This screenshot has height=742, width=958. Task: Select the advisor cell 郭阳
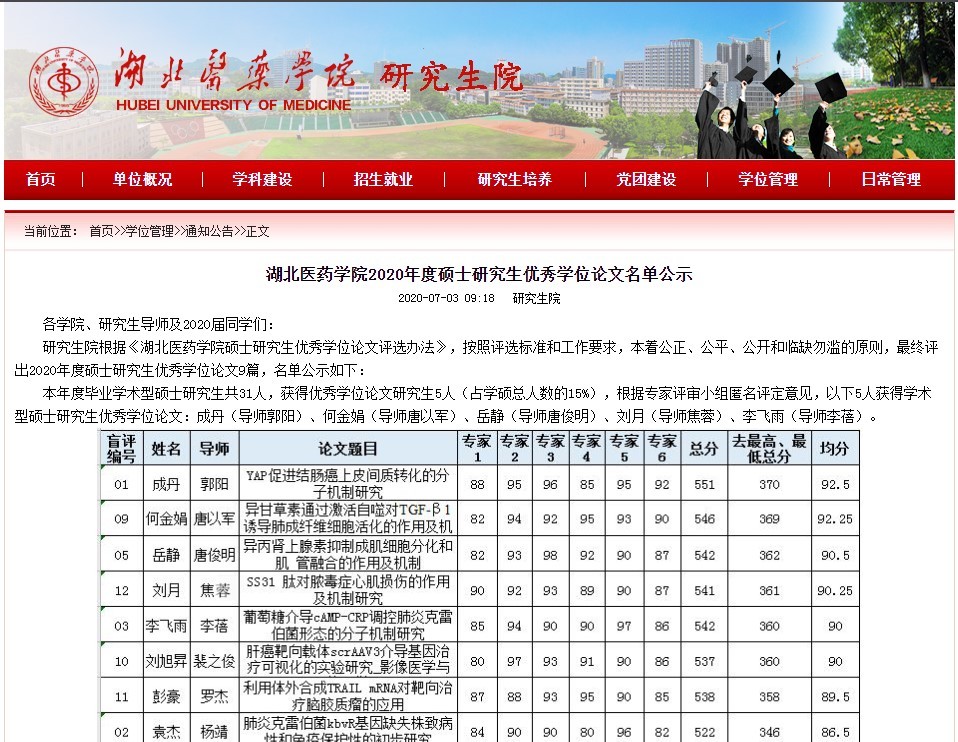[214, 484]
